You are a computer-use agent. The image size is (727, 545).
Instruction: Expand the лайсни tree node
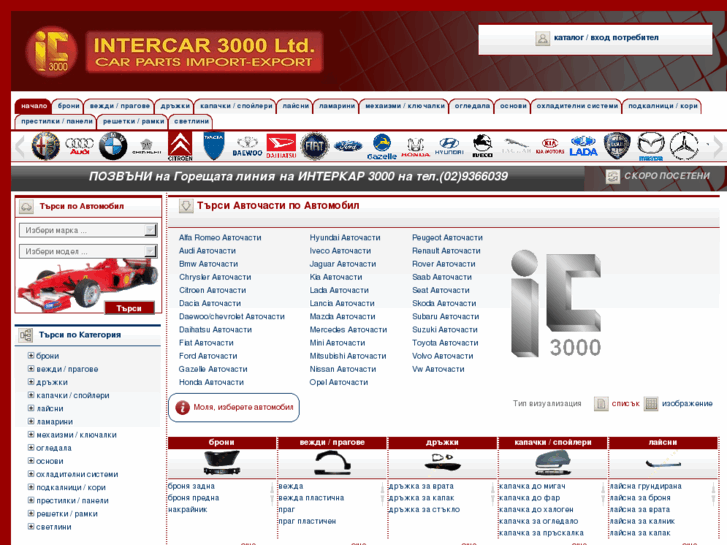pos(31,408)
